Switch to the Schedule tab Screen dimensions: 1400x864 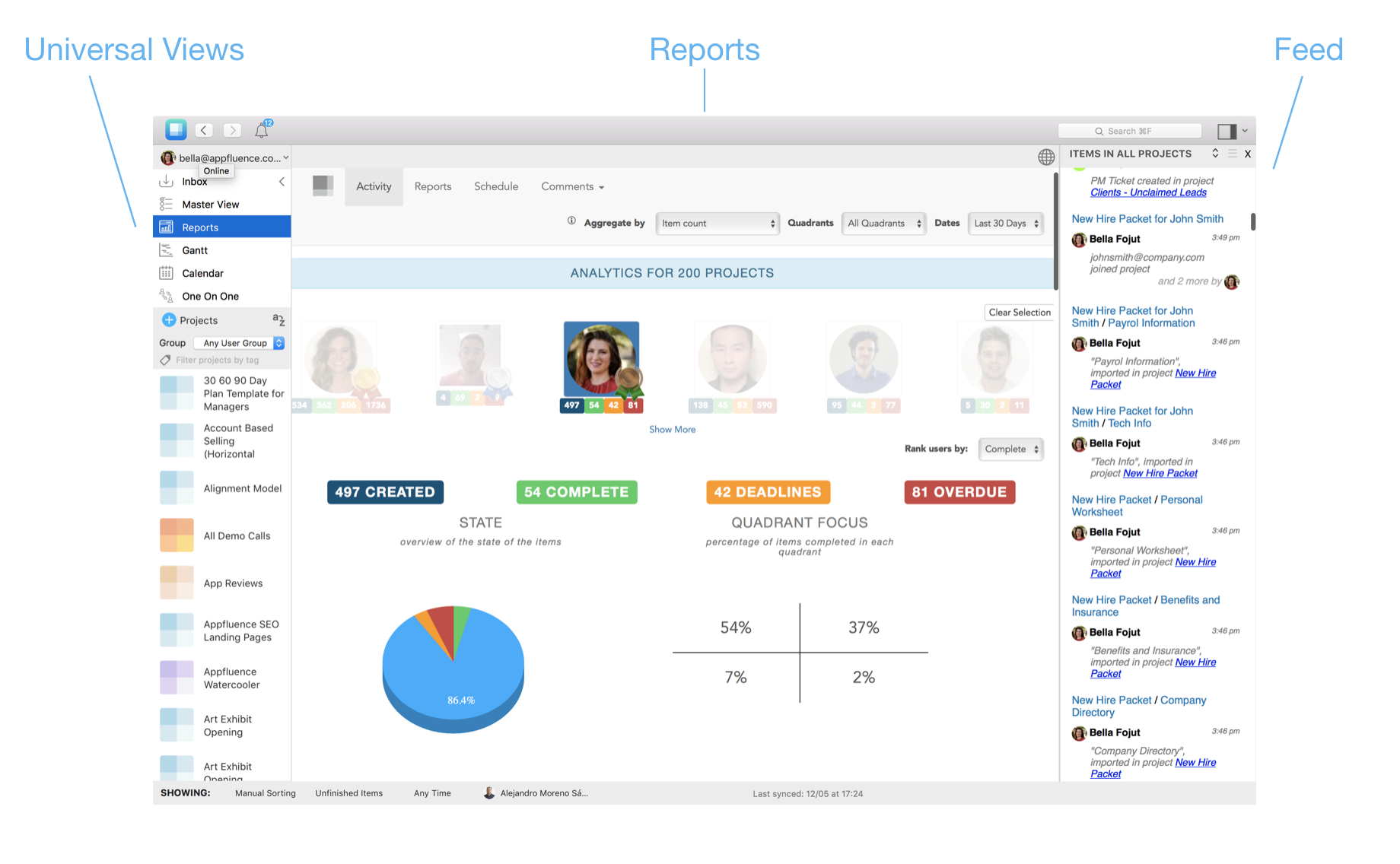(x=496, y=186)
